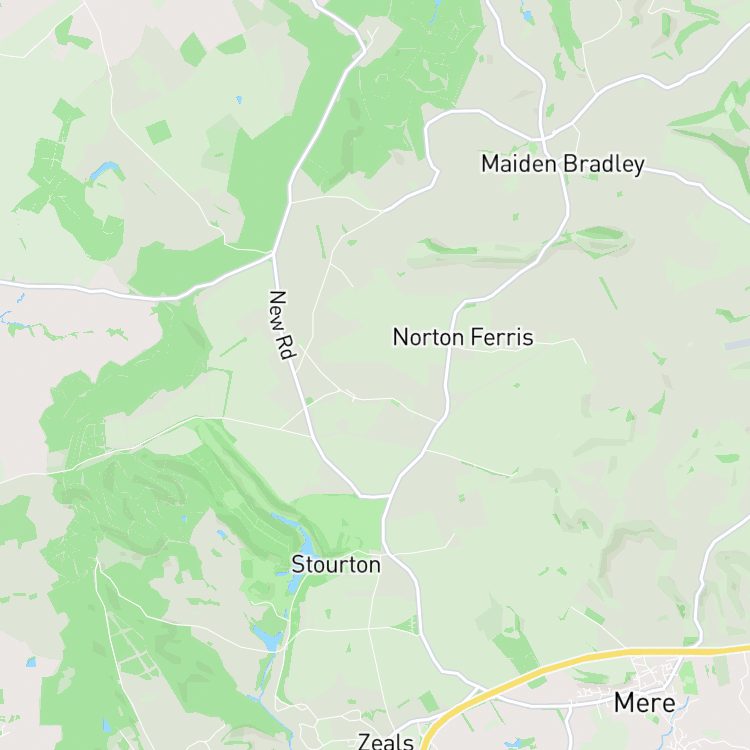Screen dimensions: 750x750
Task: Click the tiny blue pond at top right
Action: 527,16
